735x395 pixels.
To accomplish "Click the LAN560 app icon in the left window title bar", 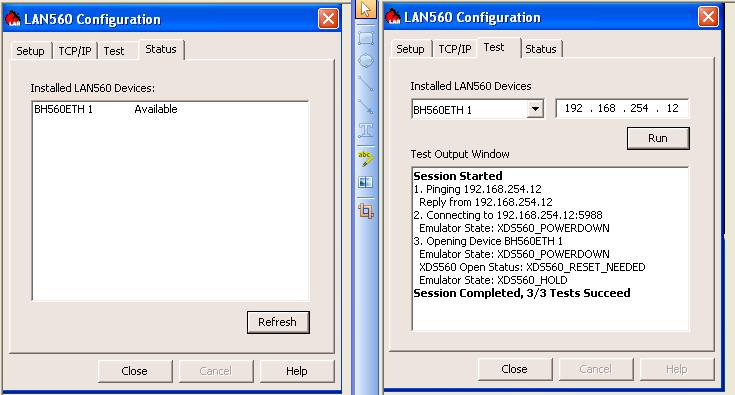I will [x=13, y=19].
